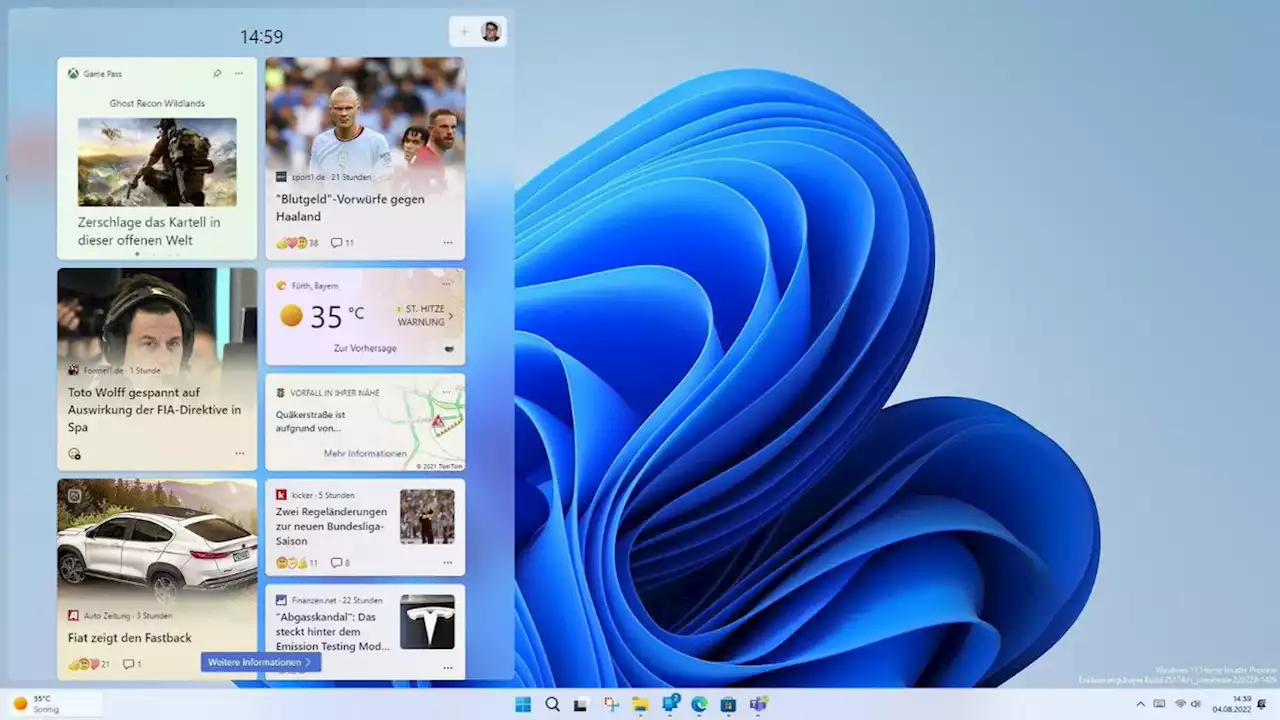Image resolution: width=1280 pixels, height=720 pixels.
Task: Open the Snipping Tool from the taskbar
Action: [x=611, y=704]
